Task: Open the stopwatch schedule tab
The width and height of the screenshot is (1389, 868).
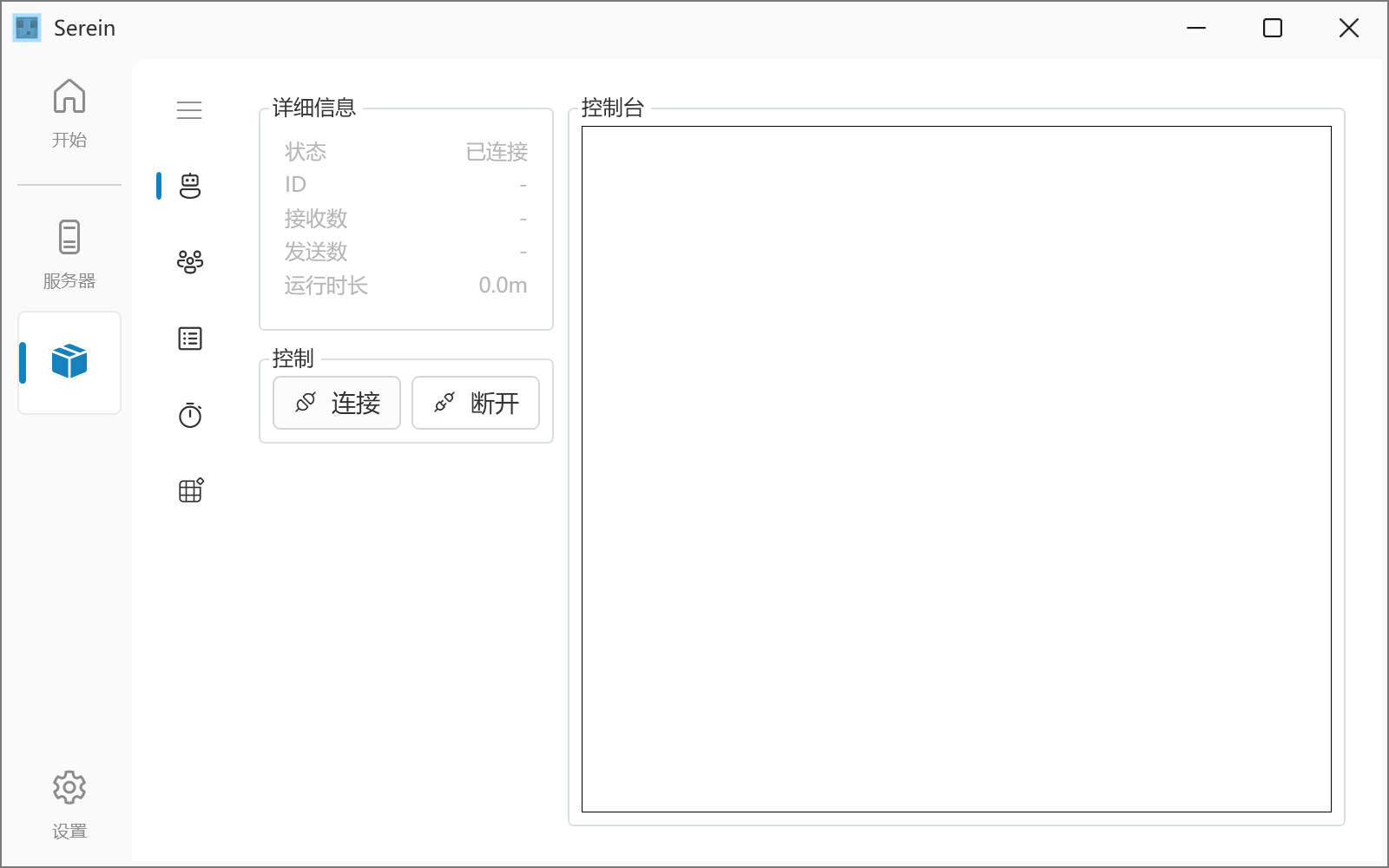Action: 189,415
